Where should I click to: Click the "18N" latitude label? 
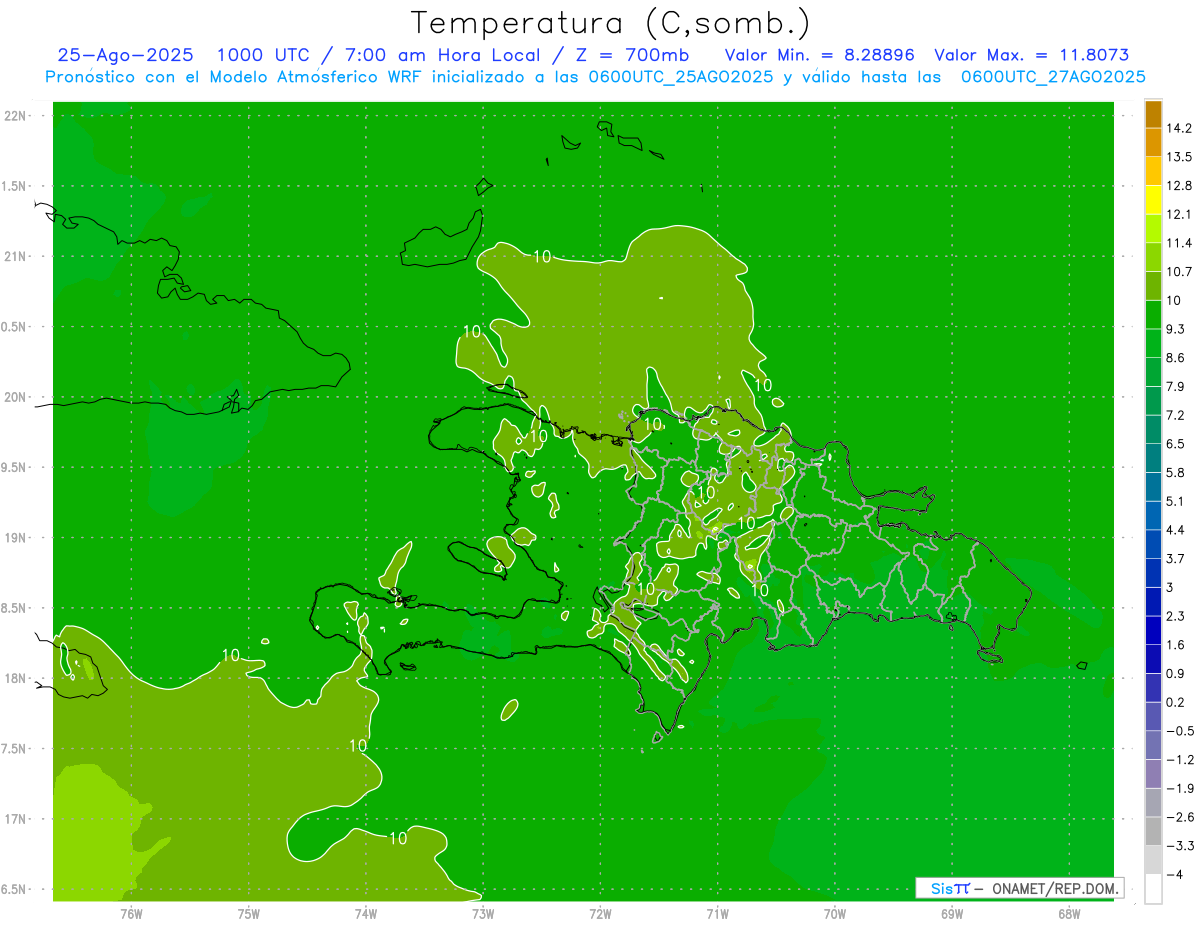point(17,678)
